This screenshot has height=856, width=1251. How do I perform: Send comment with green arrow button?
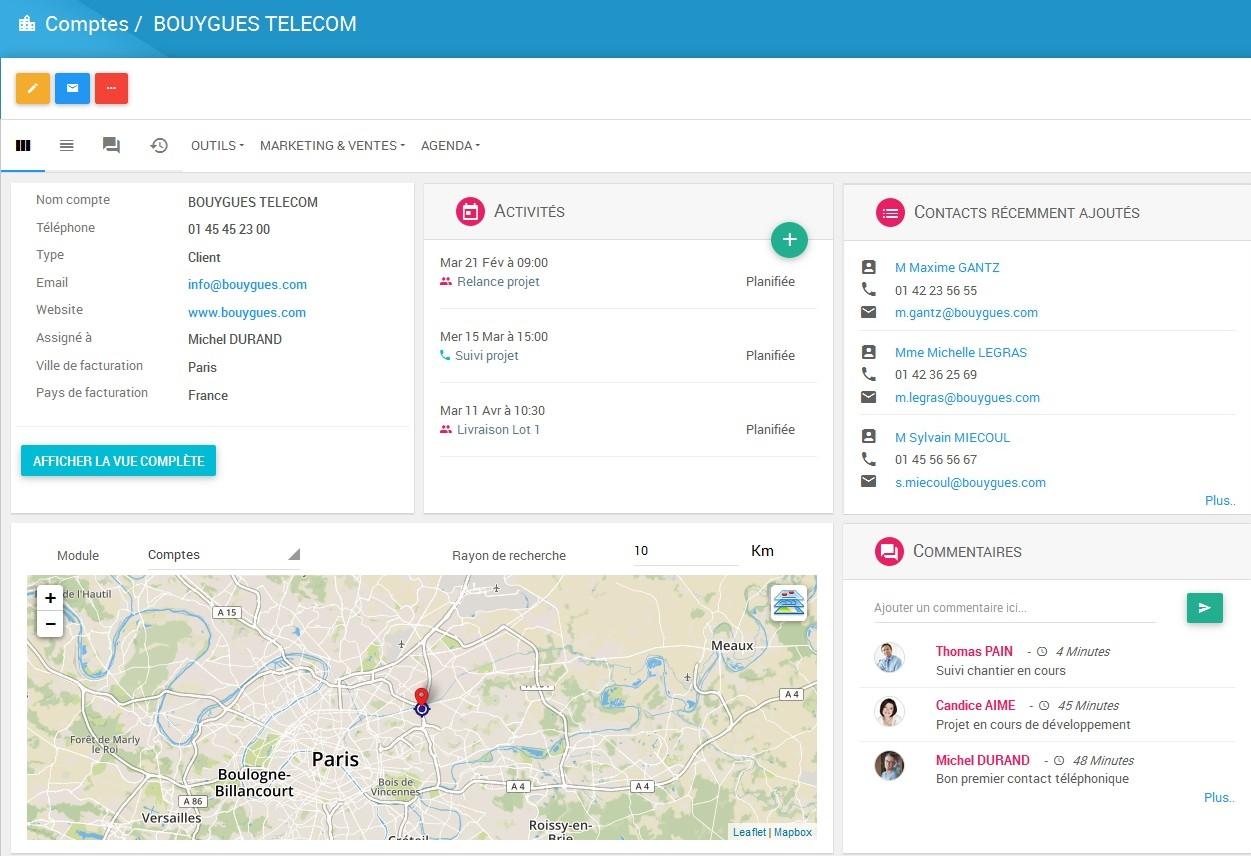coord(1204,608)
